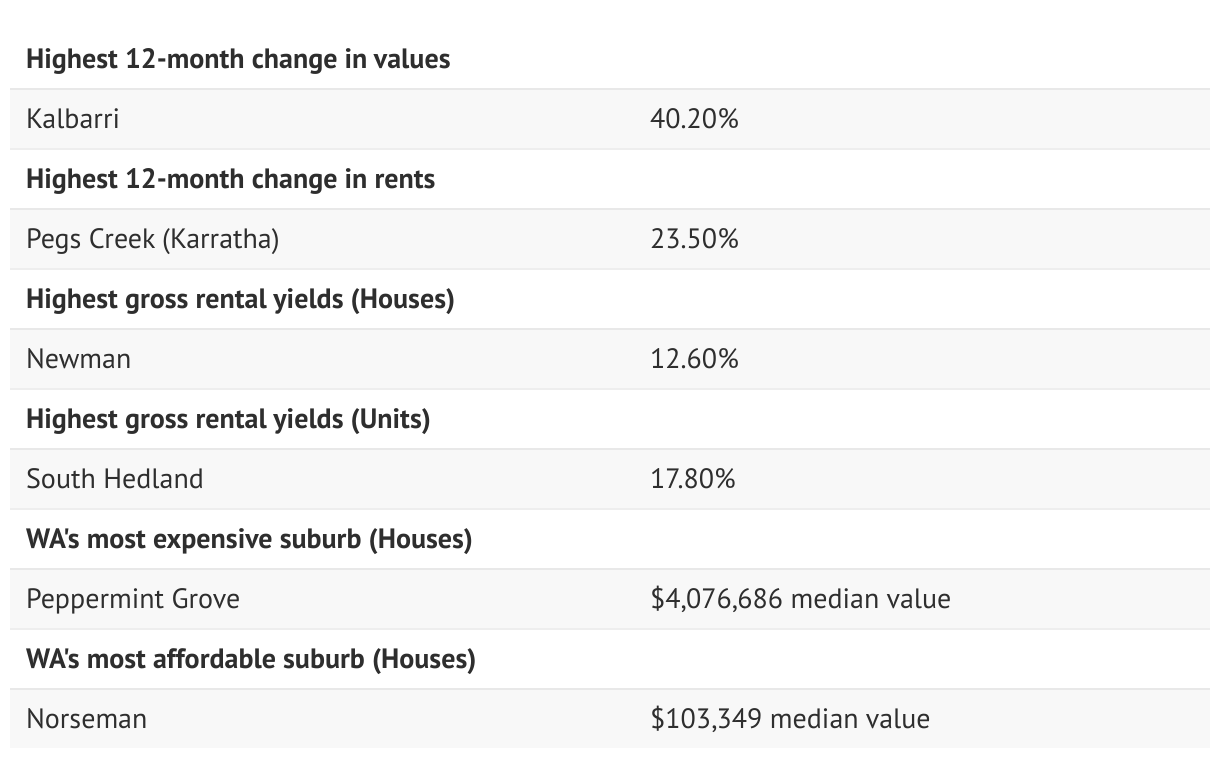Click the 40.20% value
1220x758 pixels.
pyautogui.click(x=694, y=119)
